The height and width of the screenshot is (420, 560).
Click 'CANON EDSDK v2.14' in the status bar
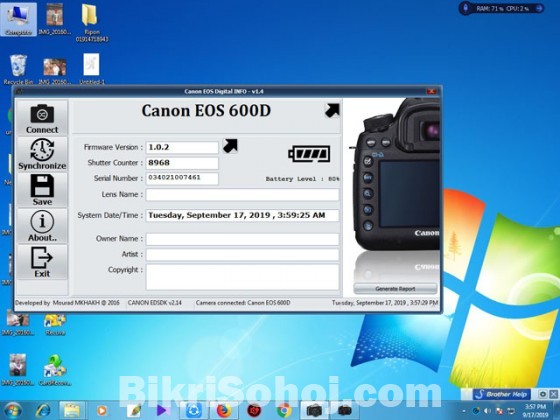155,303
